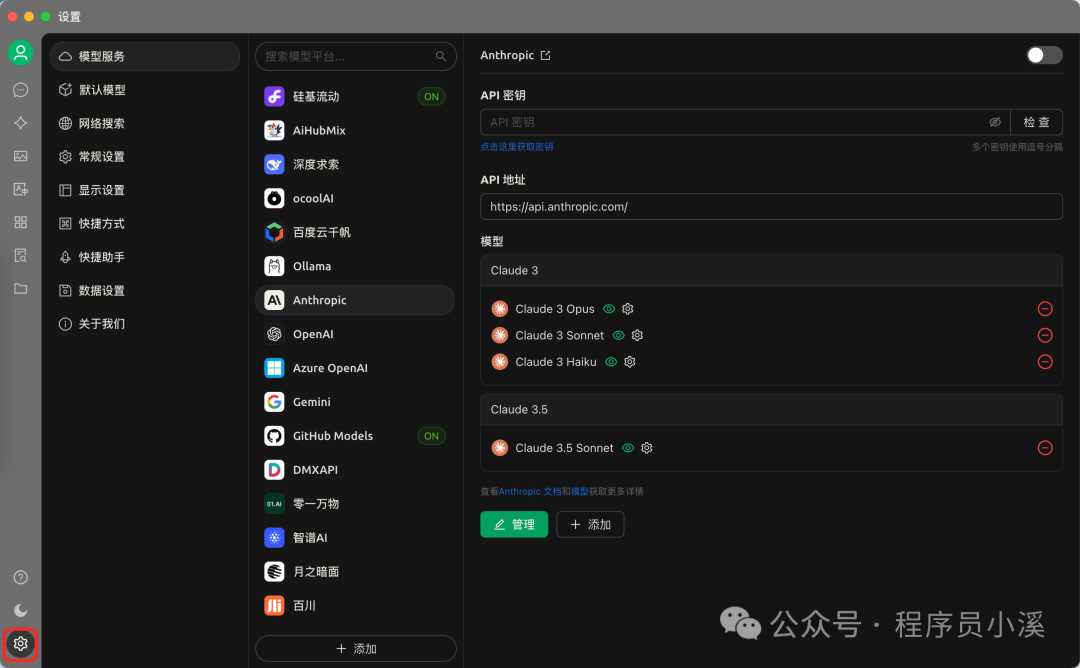The height and width of the screenshot is (668, 1080).
Task: Select the Gemini provider
Action: tap(355, 401)
